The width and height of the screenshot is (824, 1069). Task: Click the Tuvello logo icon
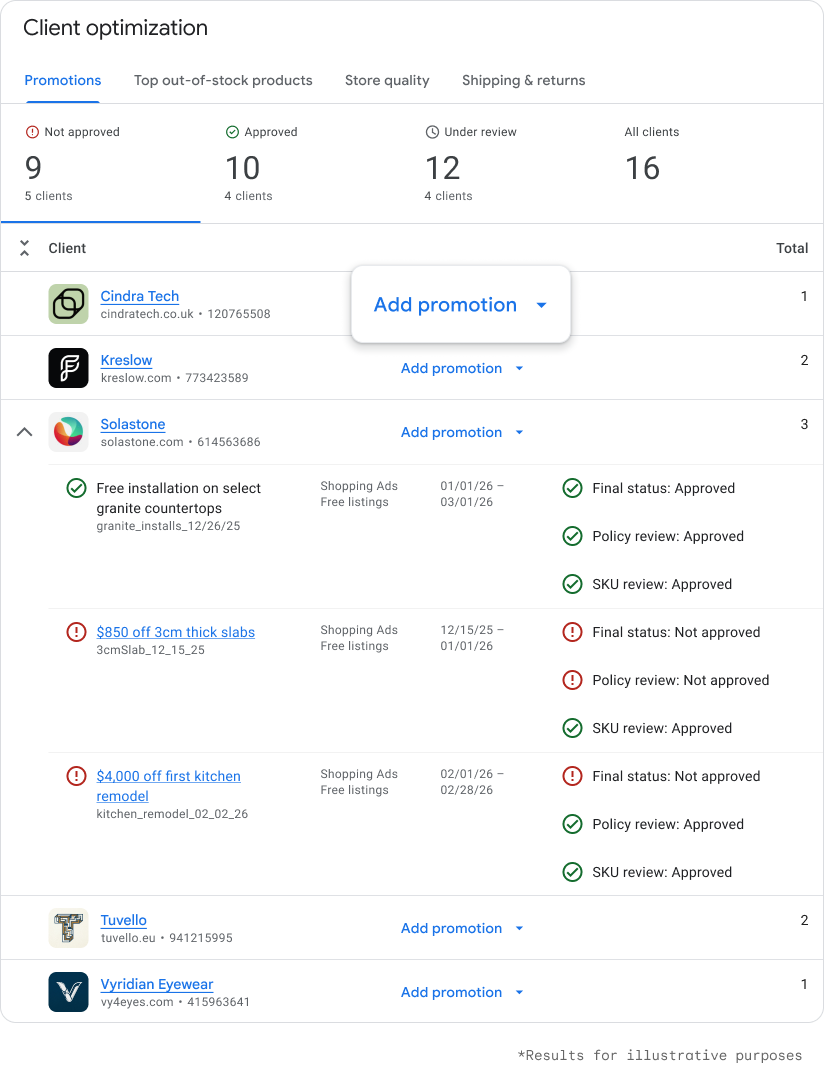[68, 928]
